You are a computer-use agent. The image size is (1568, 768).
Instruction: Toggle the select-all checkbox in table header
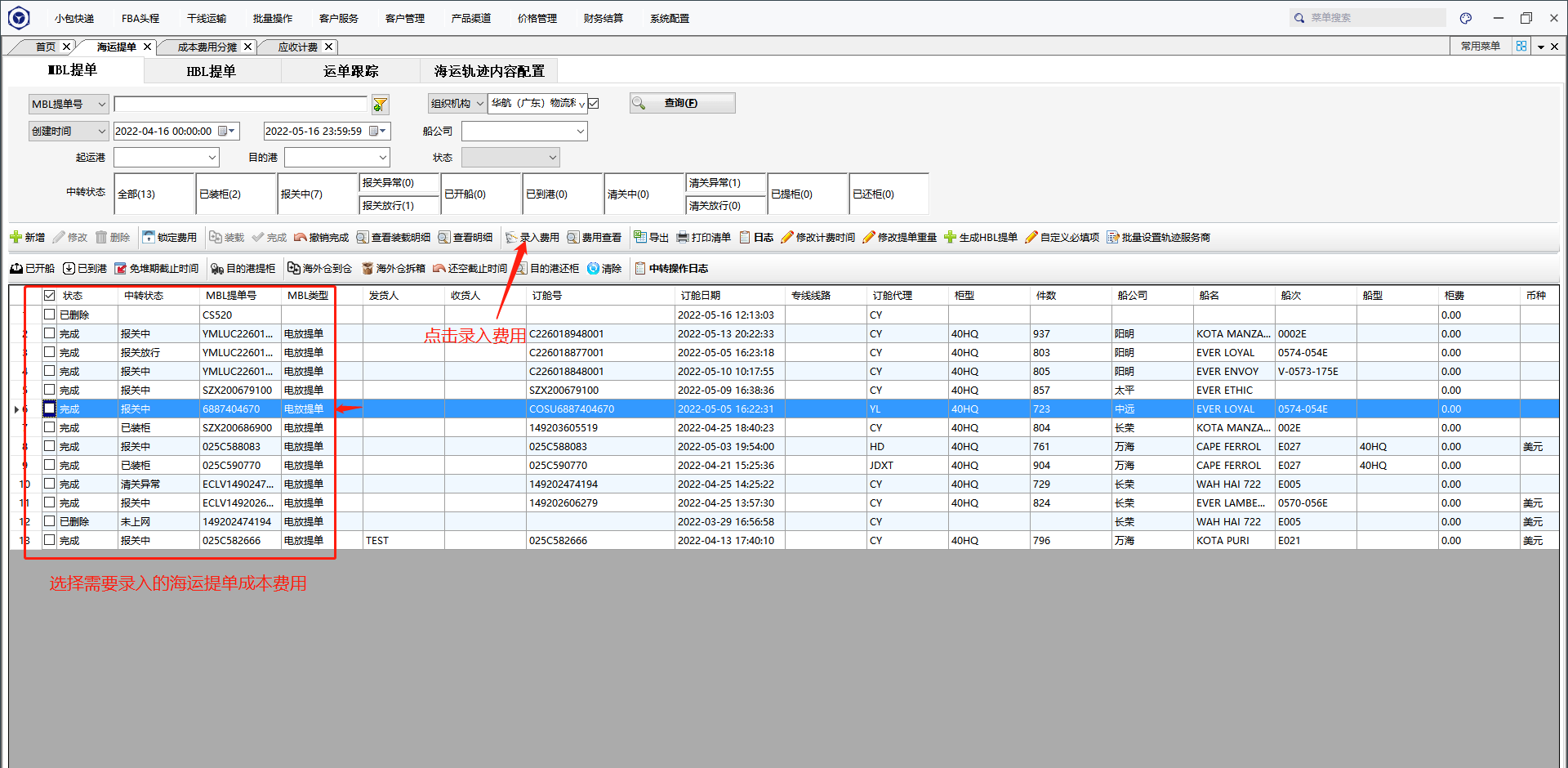pyautogui.click(x=49, y=295)
